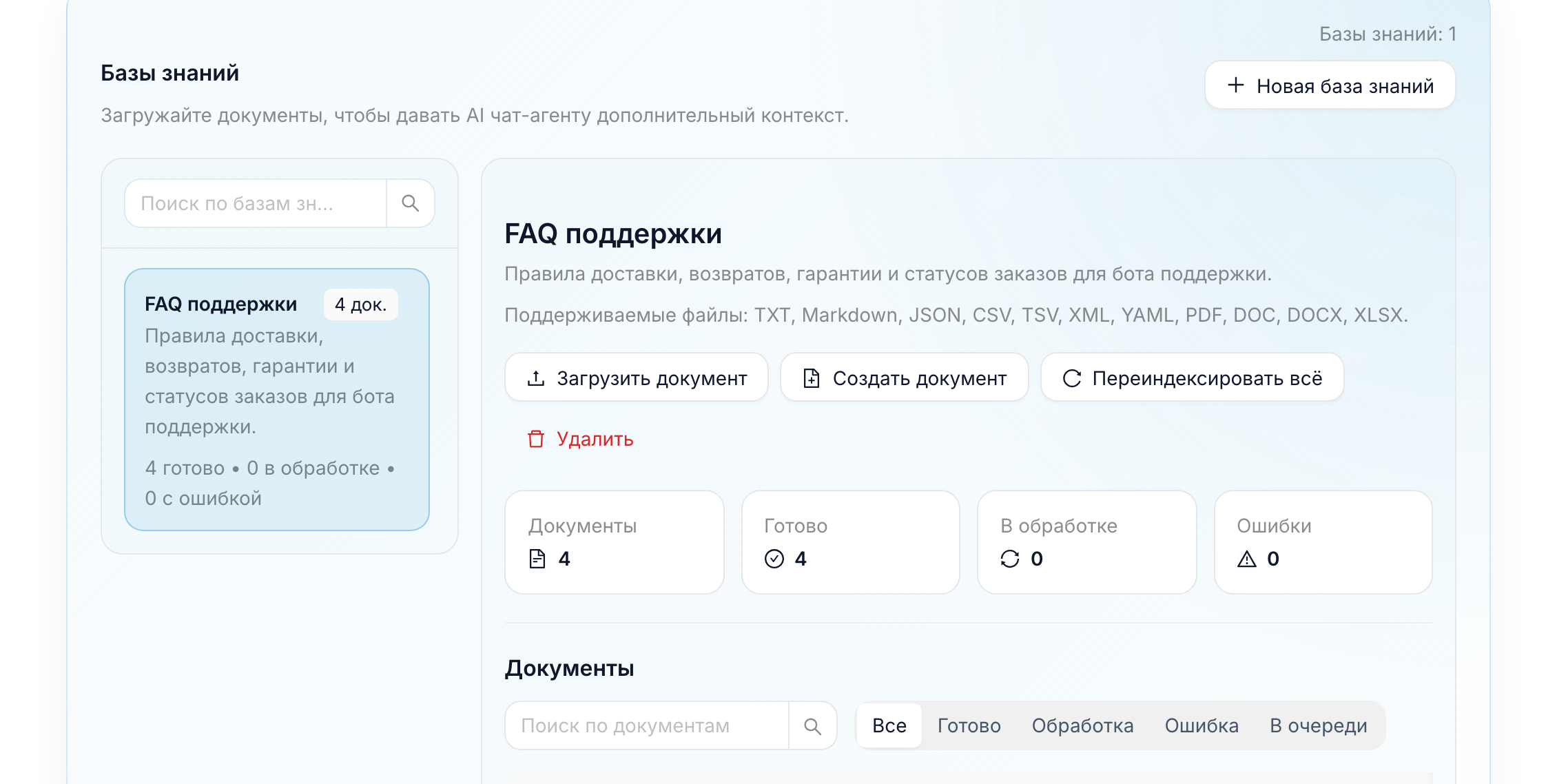Click the 4 док. badge
1557x784 pixels.
pyautogui.click(x=361, y=305)
